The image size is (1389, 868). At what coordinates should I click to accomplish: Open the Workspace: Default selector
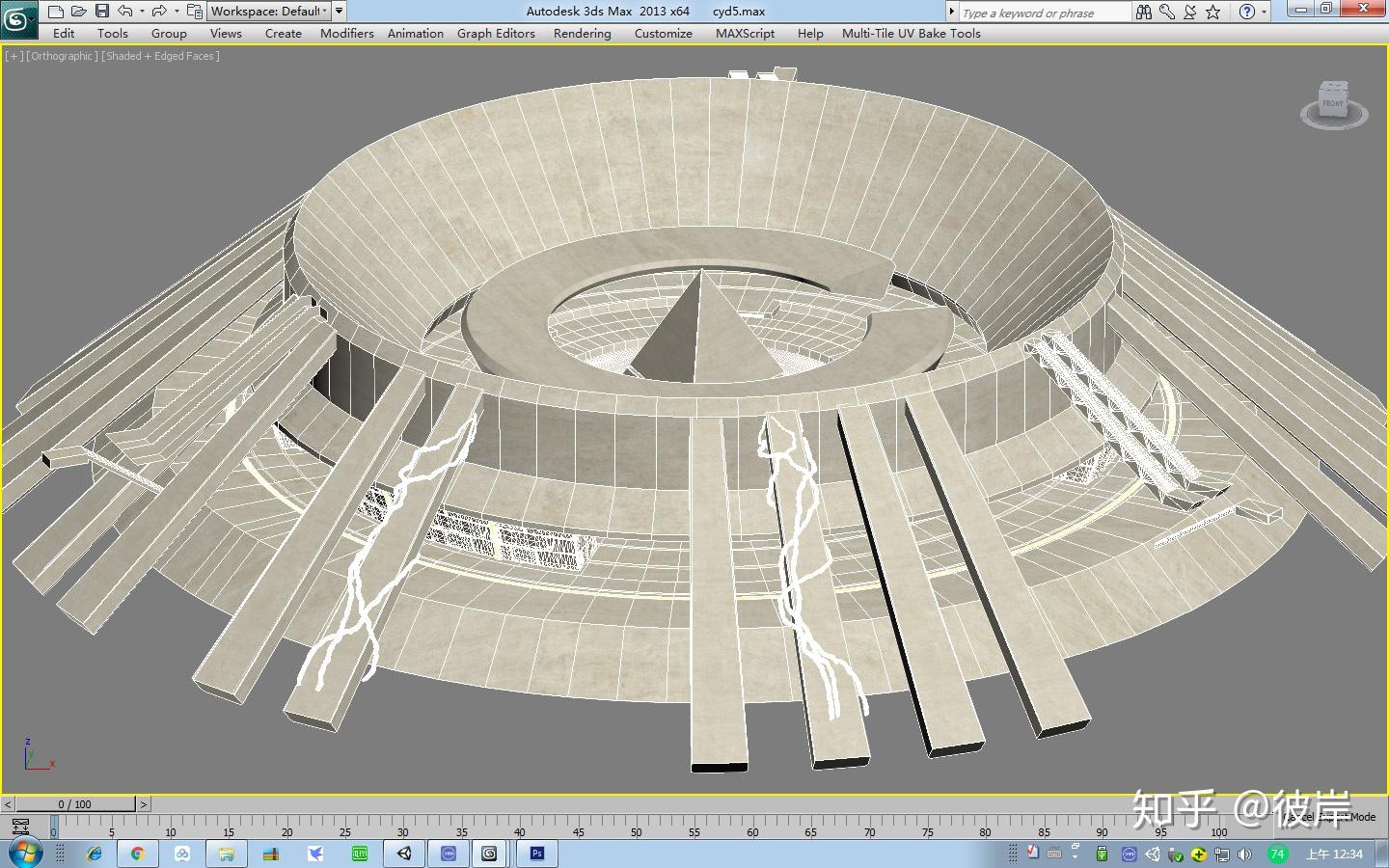pos(269,12)
